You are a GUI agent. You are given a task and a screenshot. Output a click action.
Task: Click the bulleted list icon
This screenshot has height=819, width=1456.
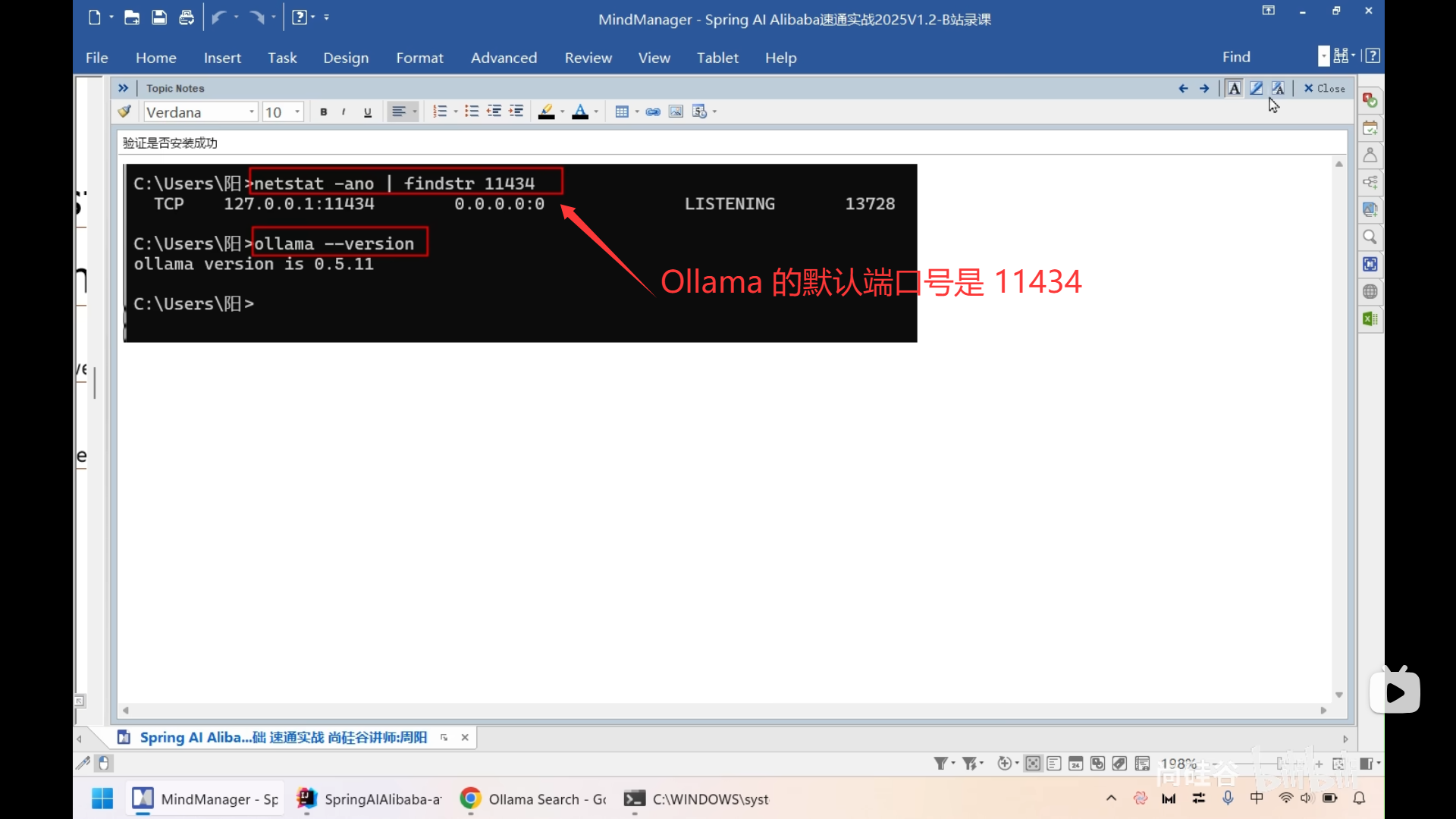pyautogui.click(x=471, y=111)
